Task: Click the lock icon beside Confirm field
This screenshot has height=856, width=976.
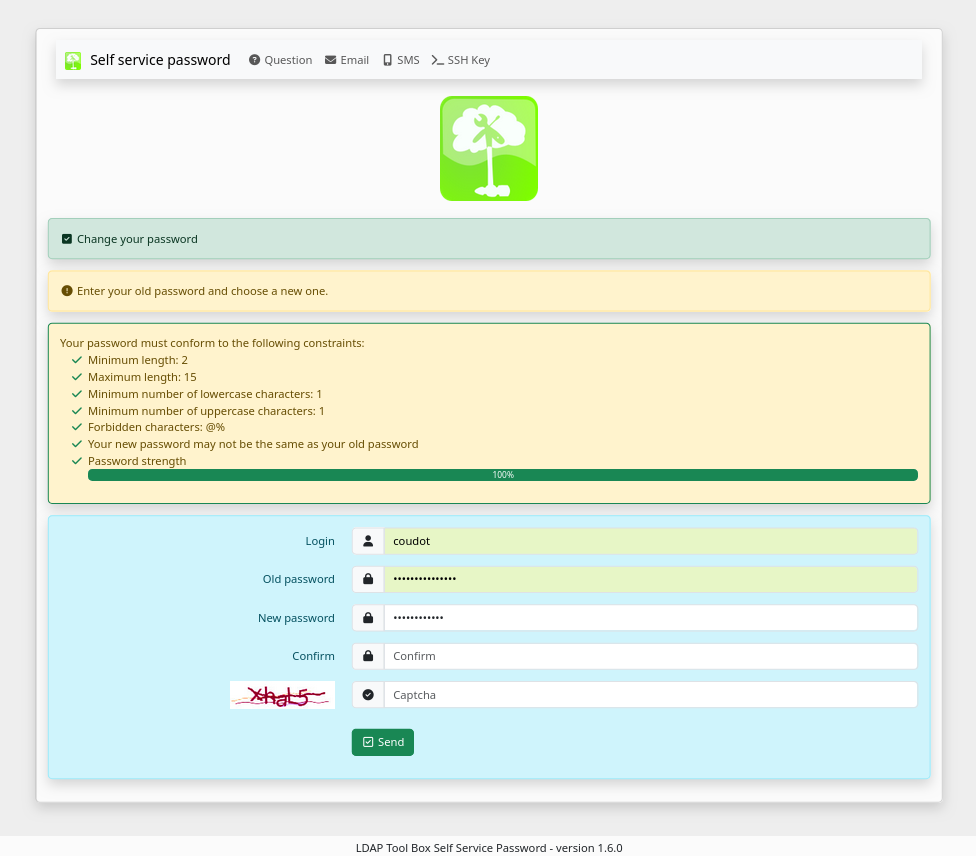Action: 368,656
